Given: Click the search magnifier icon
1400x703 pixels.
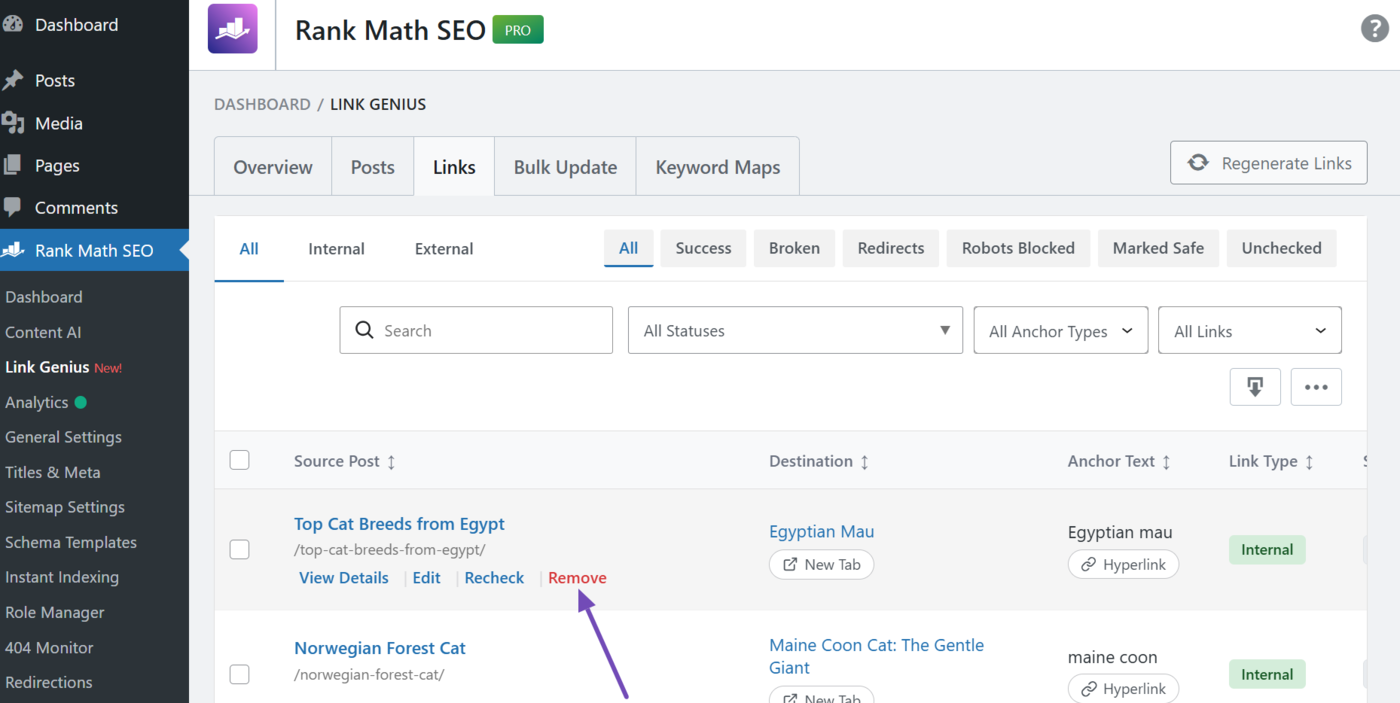Looking at the screenshot, I should (364, 330).
